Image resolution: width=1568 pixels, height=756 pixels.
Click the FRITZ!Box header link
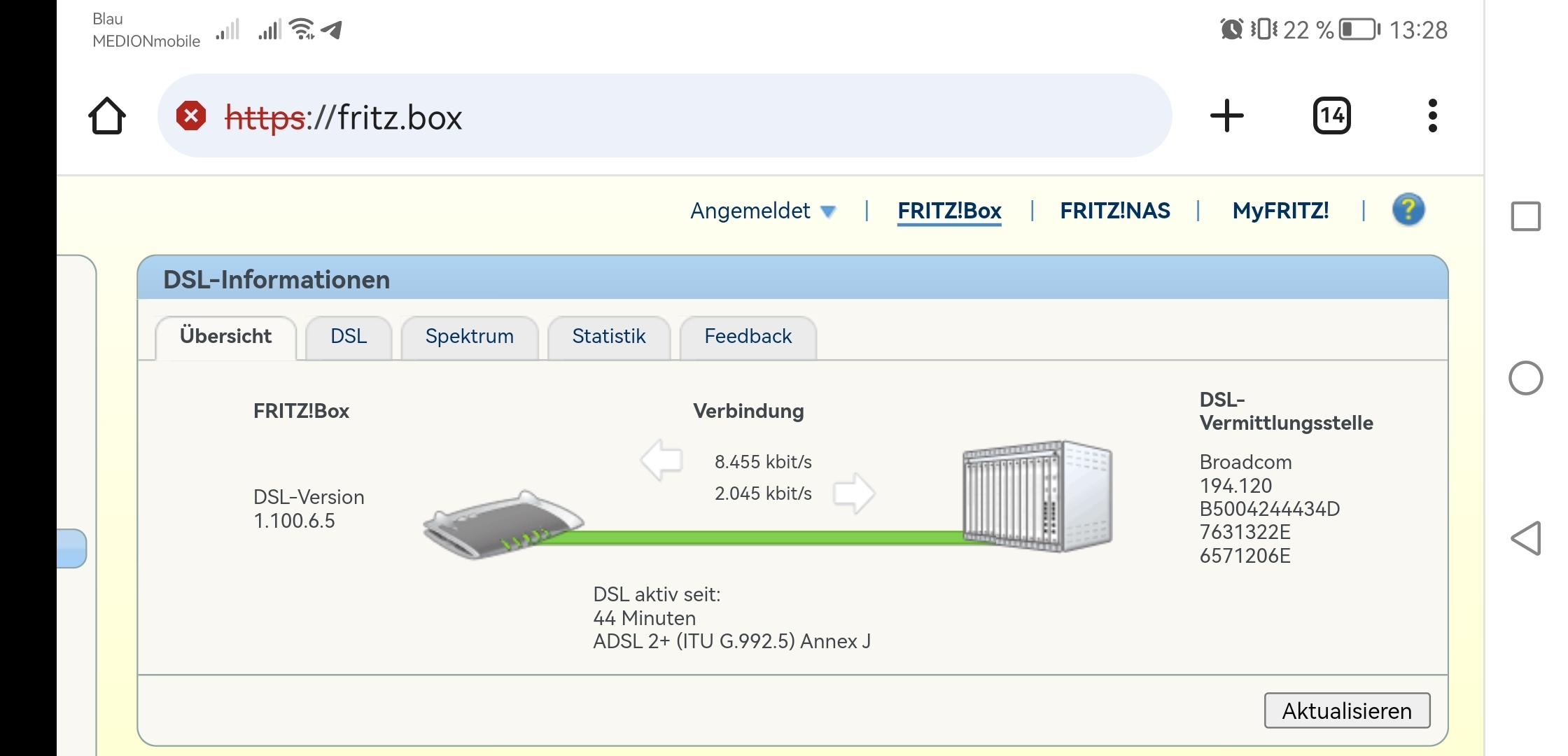(949, 211)
